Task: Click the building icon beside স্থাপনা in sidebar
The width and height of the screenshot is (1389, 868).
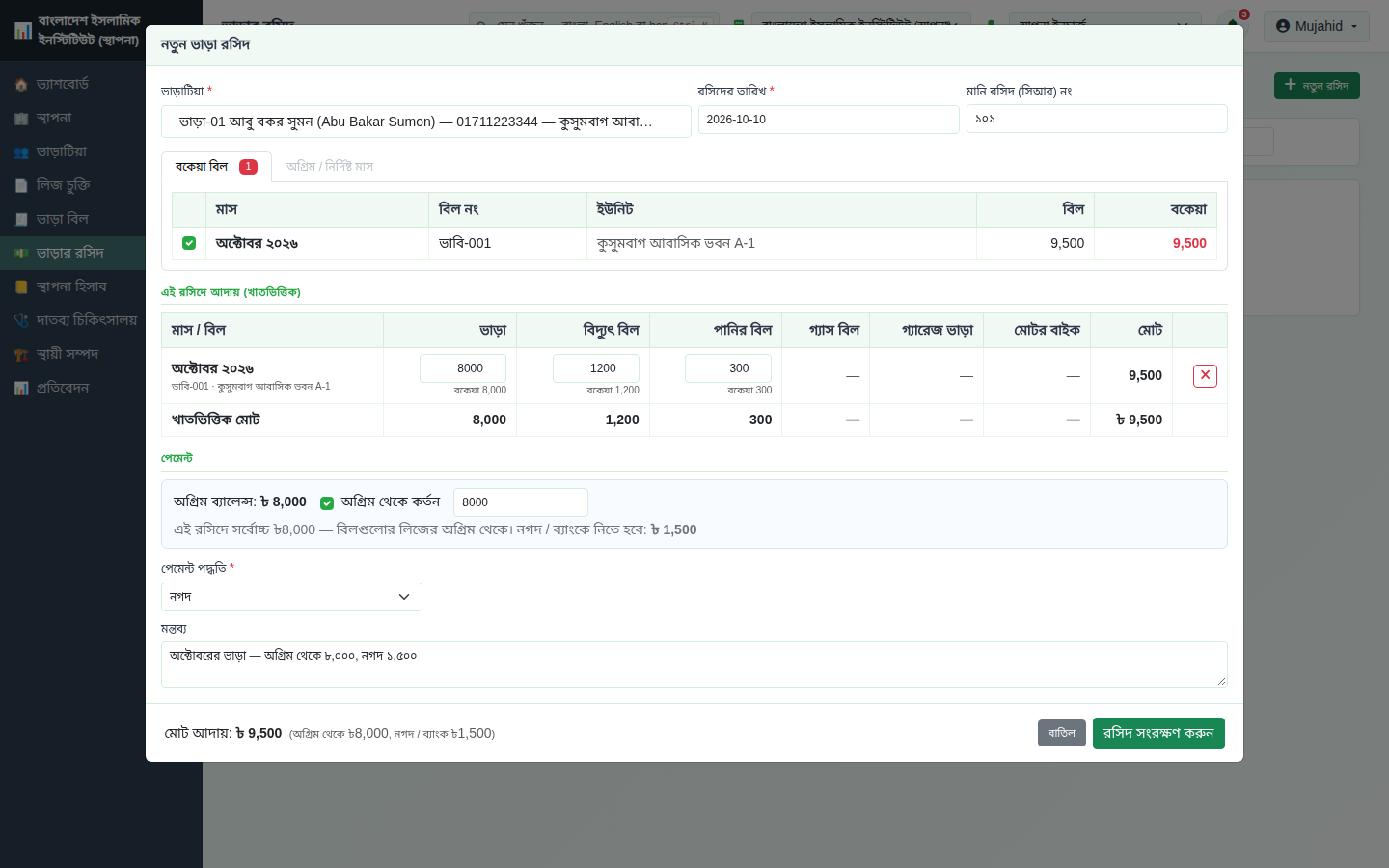Action: click(21, 119)
